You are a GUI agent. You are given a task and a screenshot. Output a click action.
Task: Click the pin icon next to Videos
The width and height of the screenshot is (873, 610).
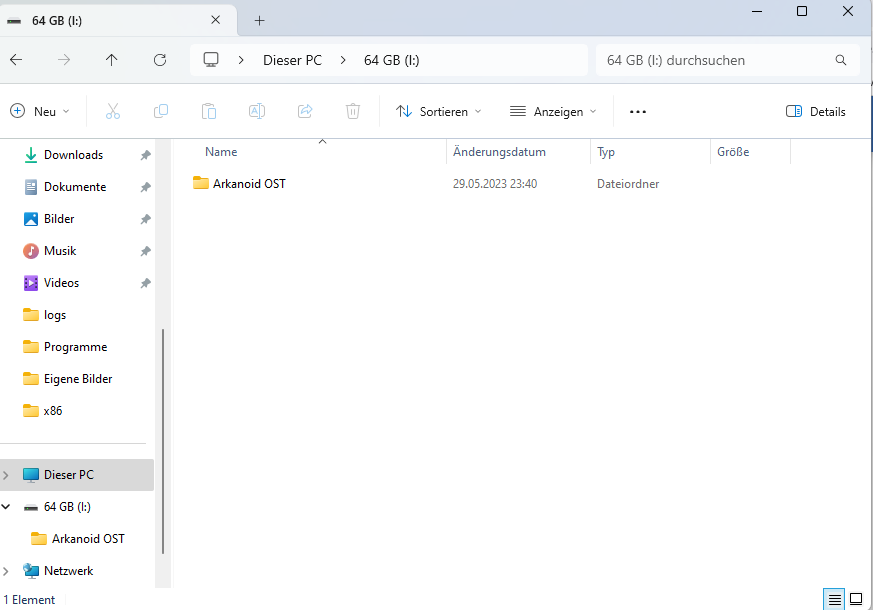coord(145,283)
